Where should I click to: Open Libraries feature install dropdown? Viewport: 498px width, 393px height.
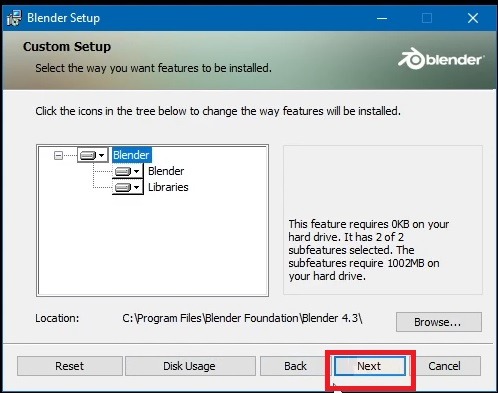128,187
